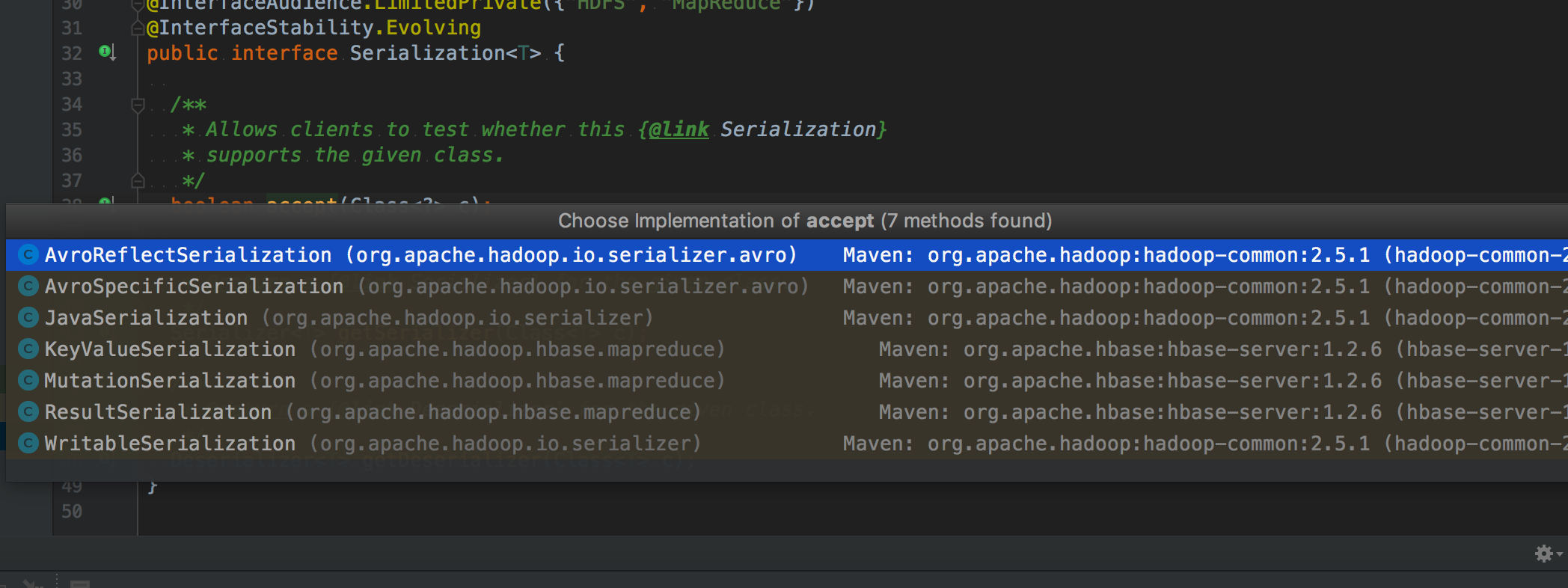Click Maven hbase-server location for KeyValueSerialization
1568x588 pixels.
tap(1223, 349)
